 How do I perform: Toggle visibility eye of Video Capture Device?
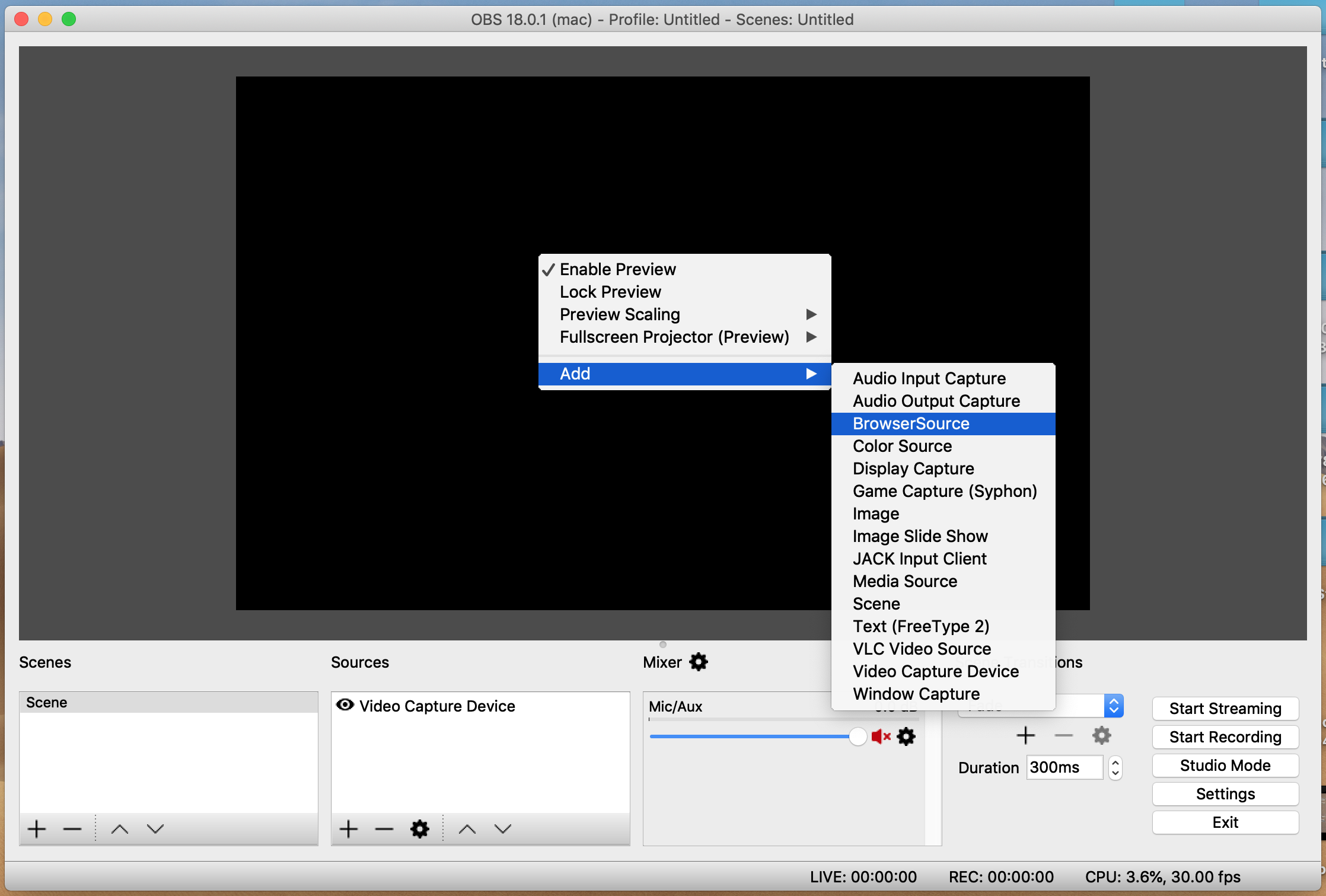(345, 705)
